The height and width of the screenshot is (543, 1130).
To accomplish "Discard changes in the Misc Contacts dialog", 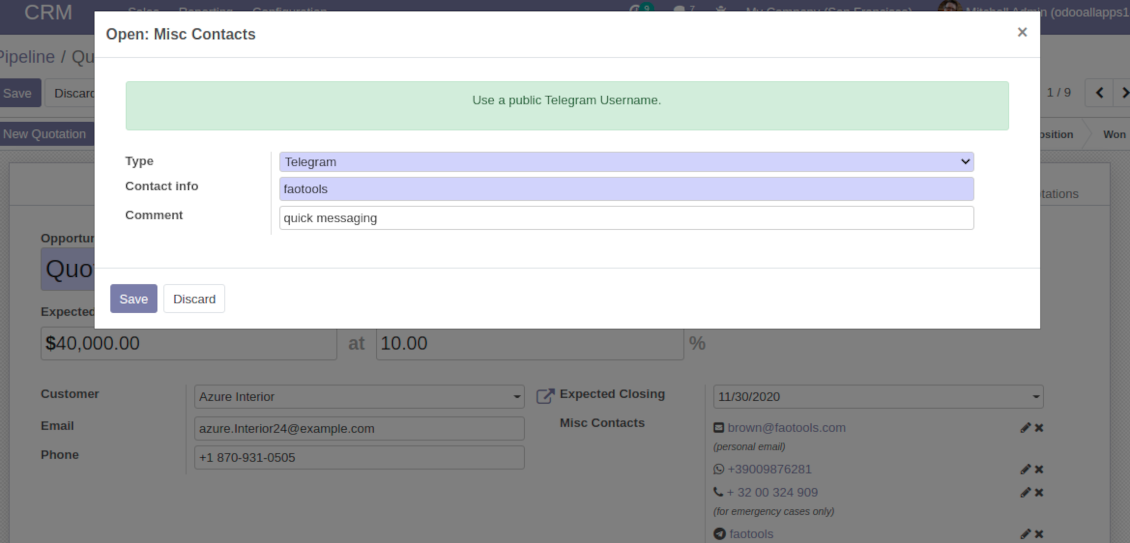I will (x=194, y=299).
